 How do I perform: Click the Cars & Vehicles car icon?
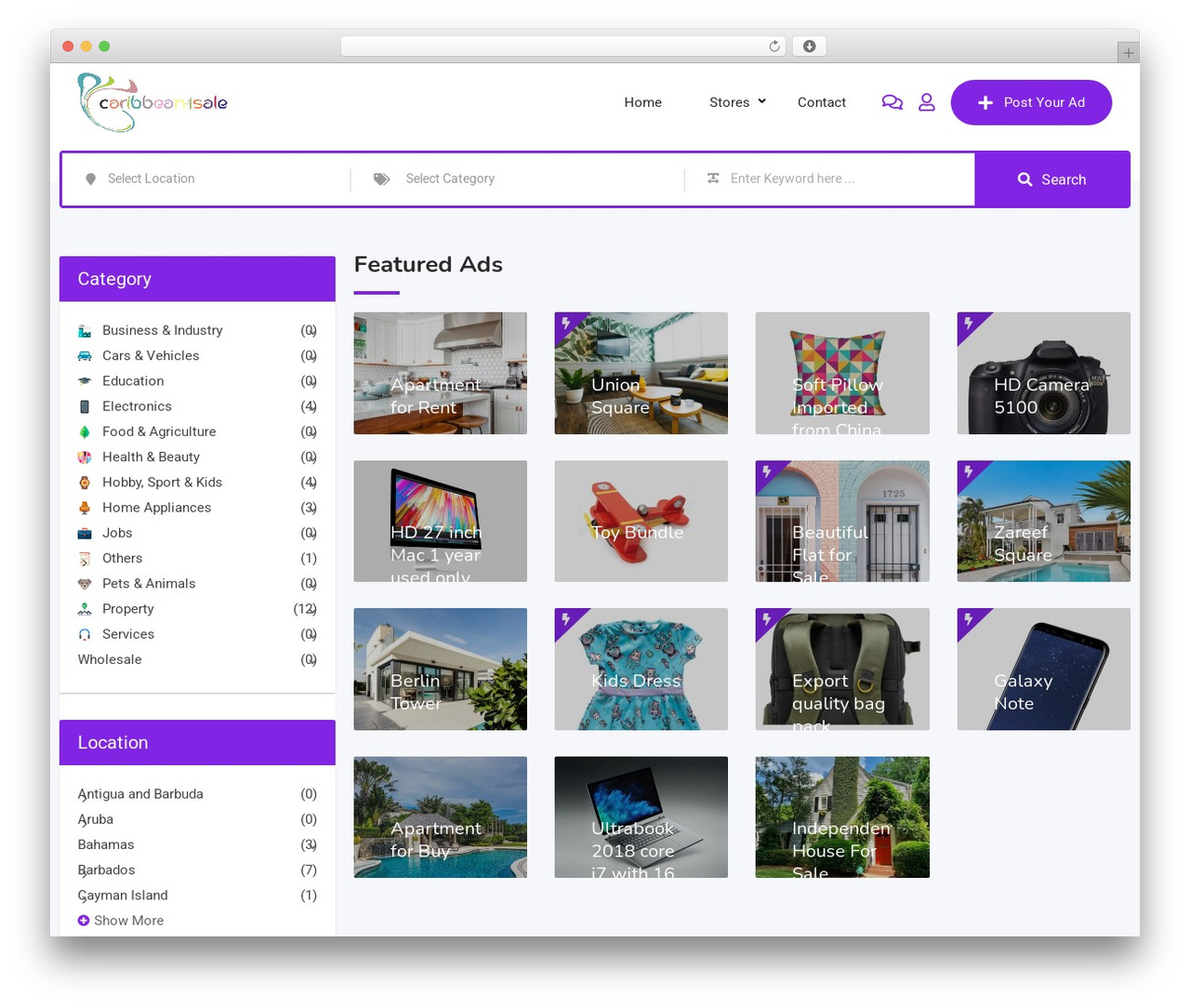click(85, 355)
